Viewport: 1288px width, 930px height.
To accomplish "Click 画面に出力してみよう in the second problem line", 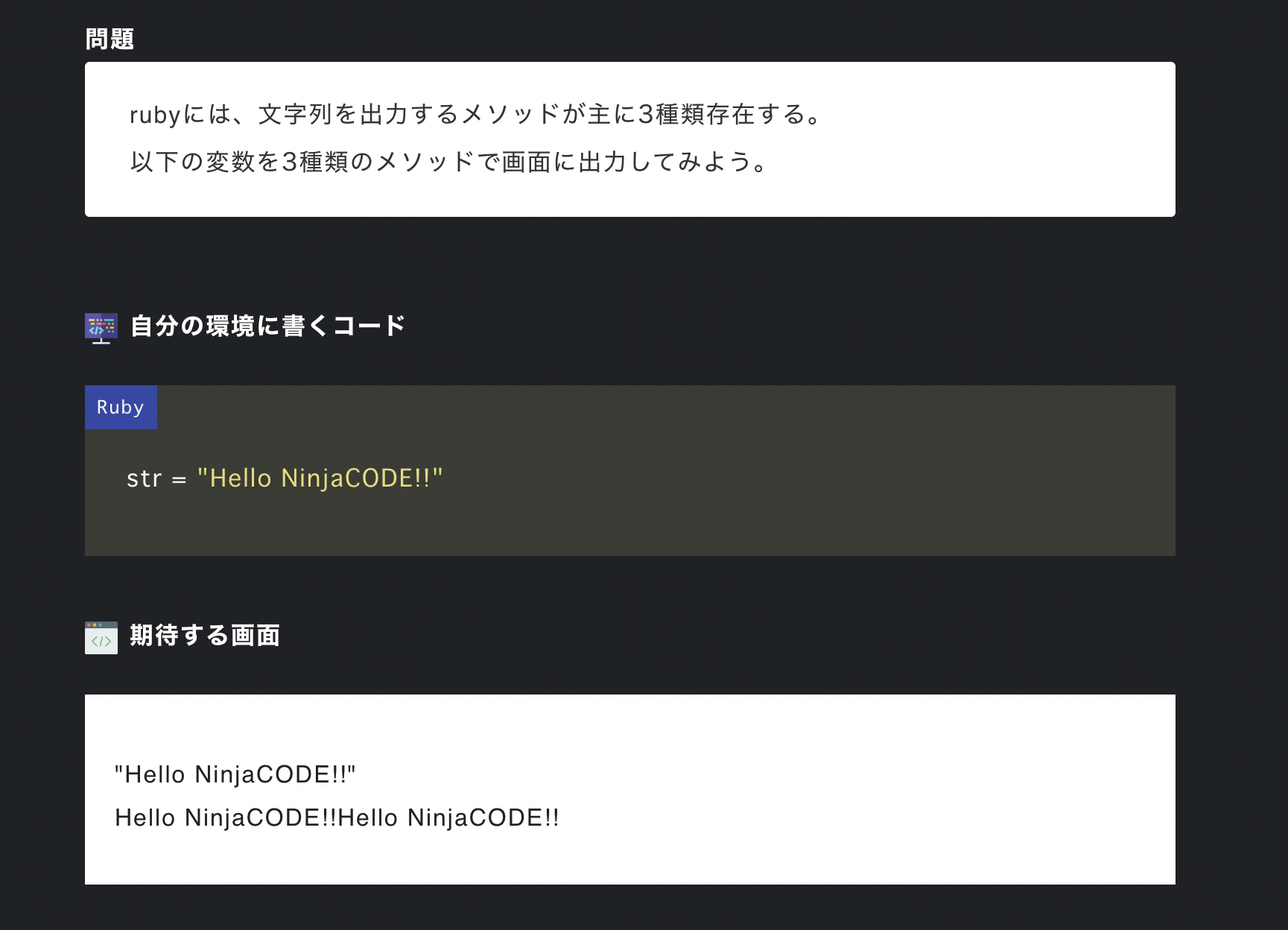I will pos(626,162).
